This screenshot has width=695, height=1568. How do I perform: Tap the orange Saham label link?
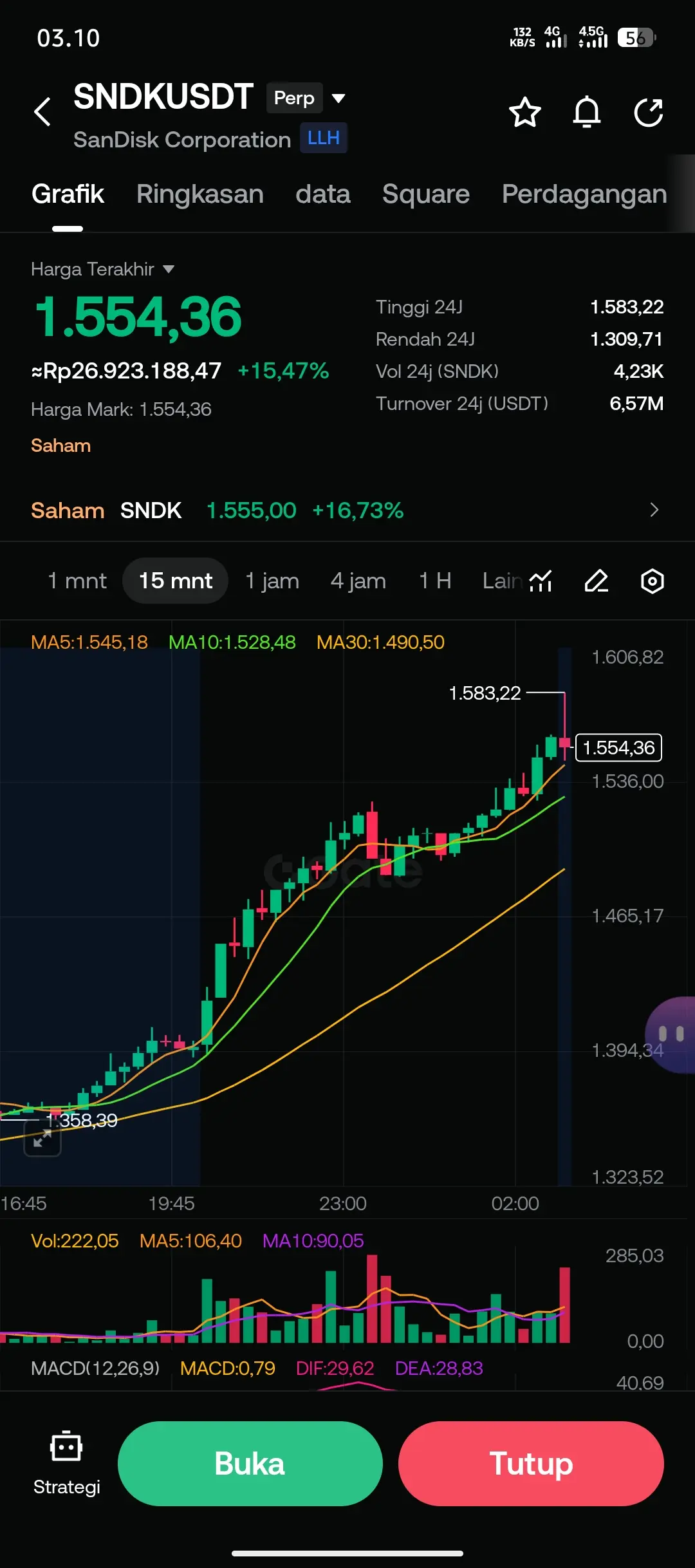(x=60, y=445)
